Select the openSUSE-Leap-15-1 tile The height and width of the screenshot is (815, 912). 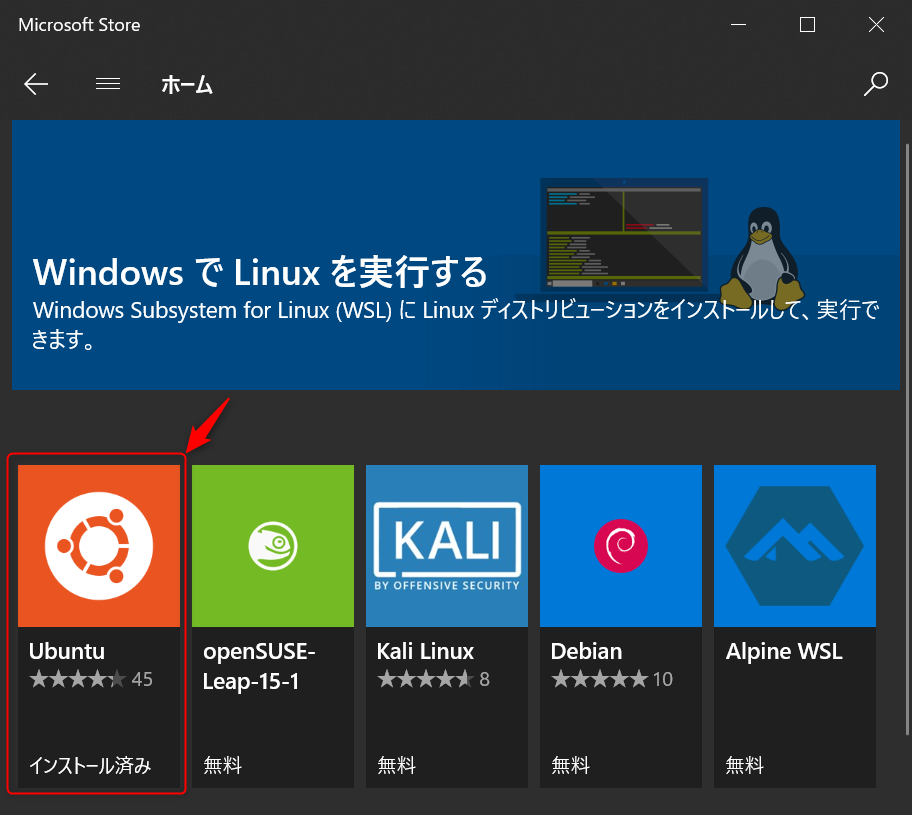[272, 545]
